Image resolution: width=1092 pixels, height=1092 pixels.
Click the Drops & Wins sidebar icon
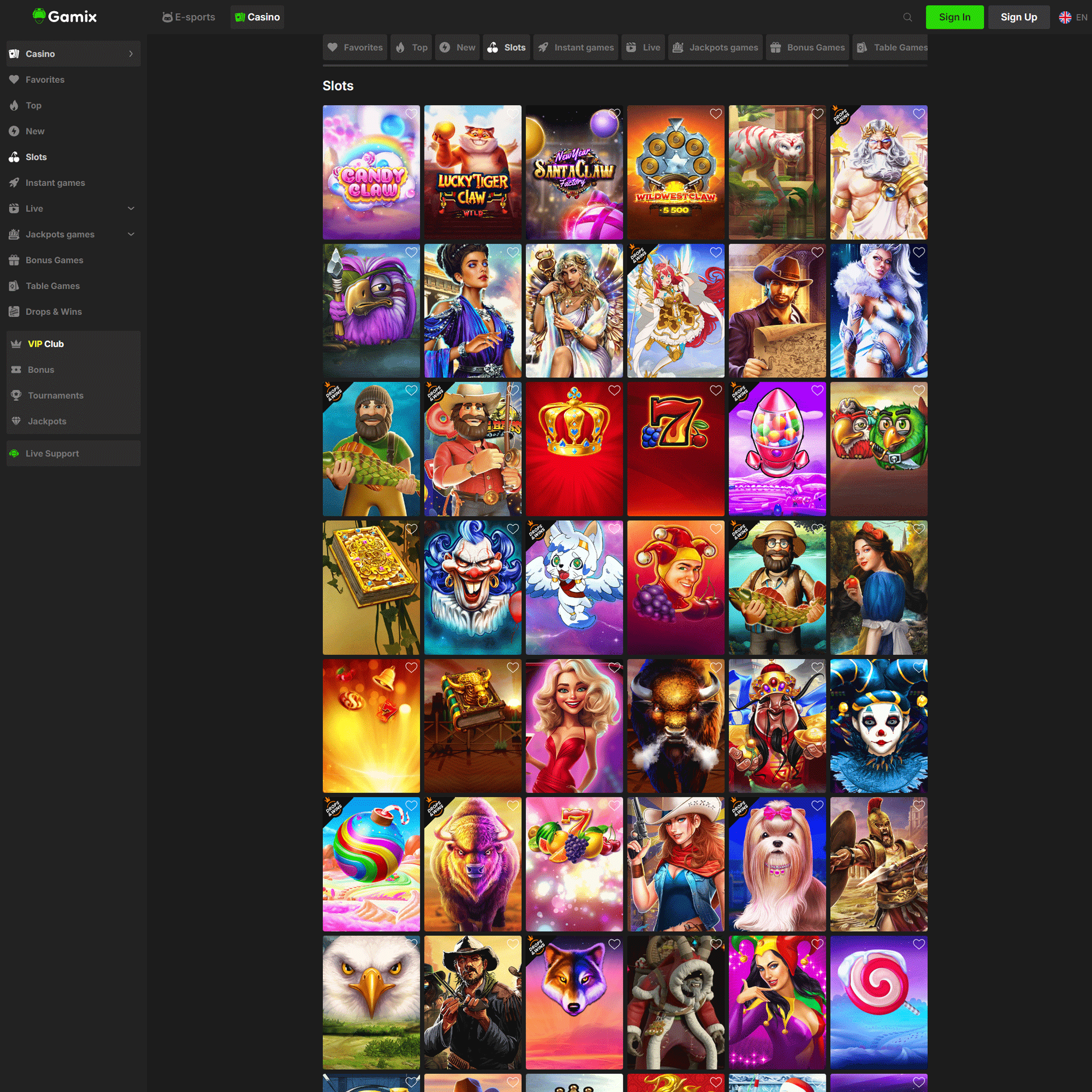tap(14, 312)
